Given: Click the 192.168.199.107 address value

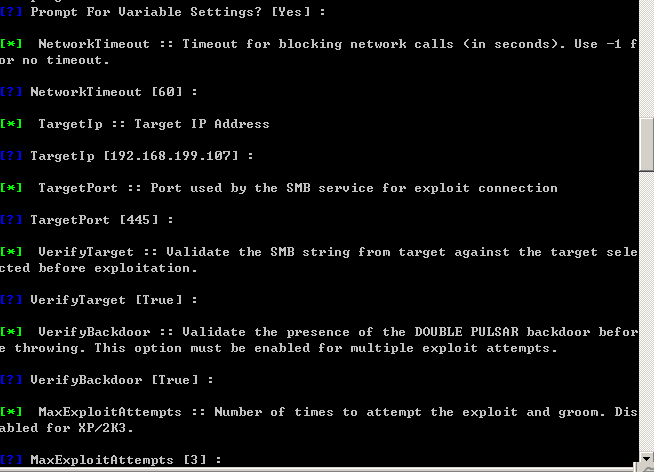Looking at the screenshot, I should pyautogui.click(x=171, y=156).
